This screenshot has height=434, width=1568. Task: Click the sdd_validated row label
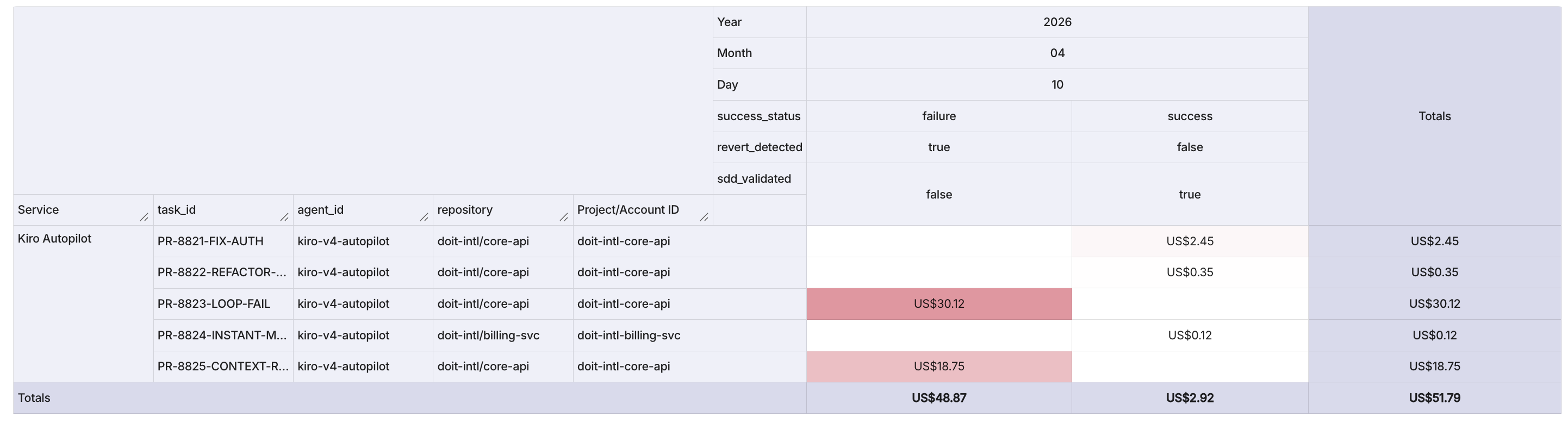[x=760, y=179]
